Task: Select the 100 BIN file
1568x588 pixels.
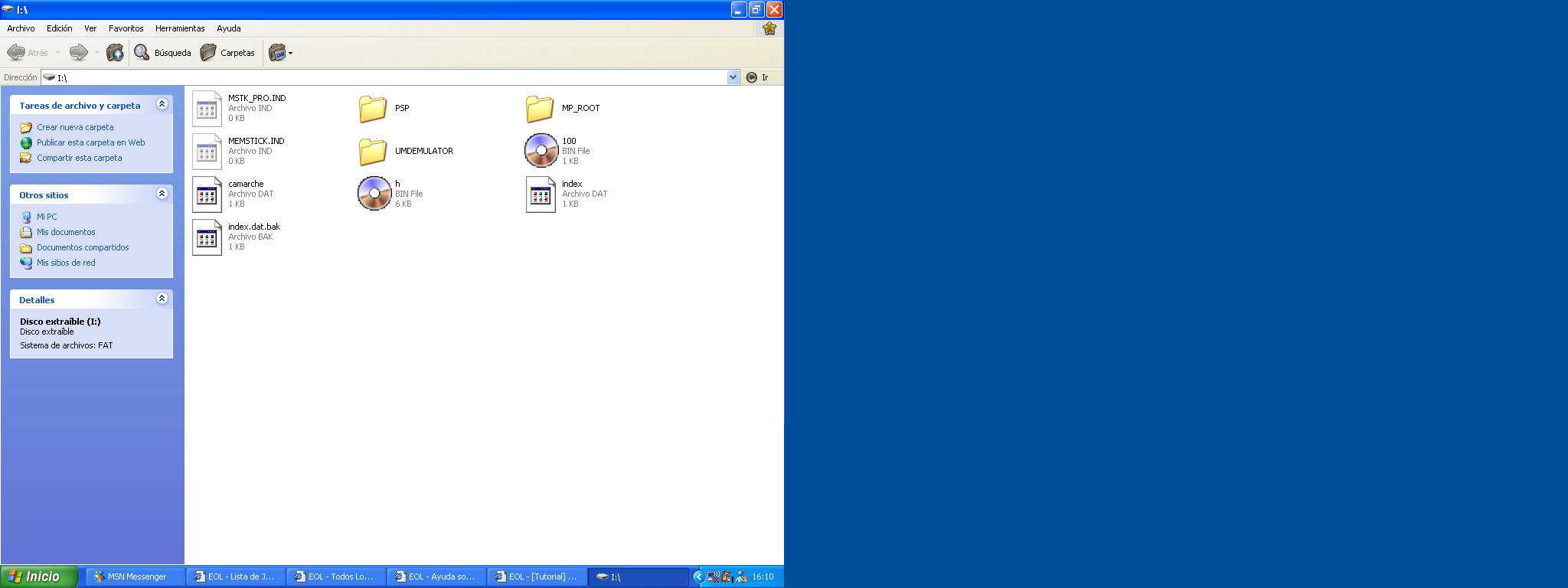Action: point(557,151)
